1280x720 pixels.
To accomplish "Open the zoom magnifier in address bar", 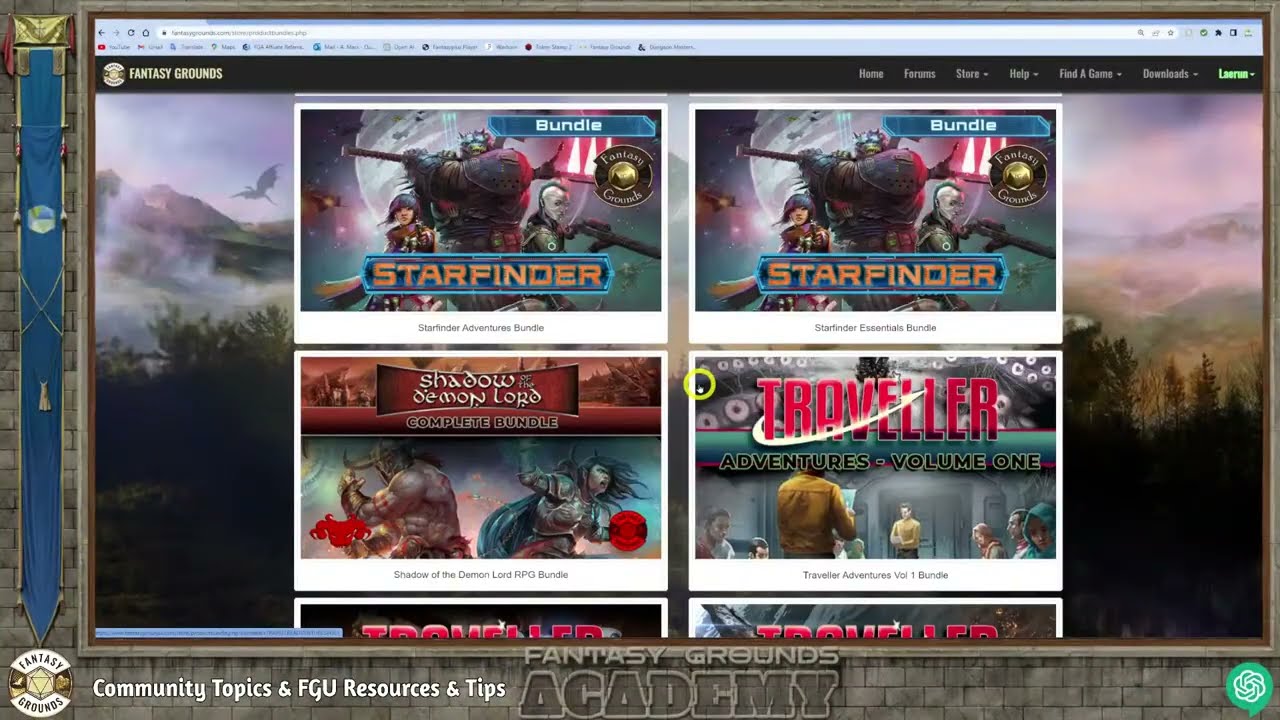I will tap(1141, 33).
